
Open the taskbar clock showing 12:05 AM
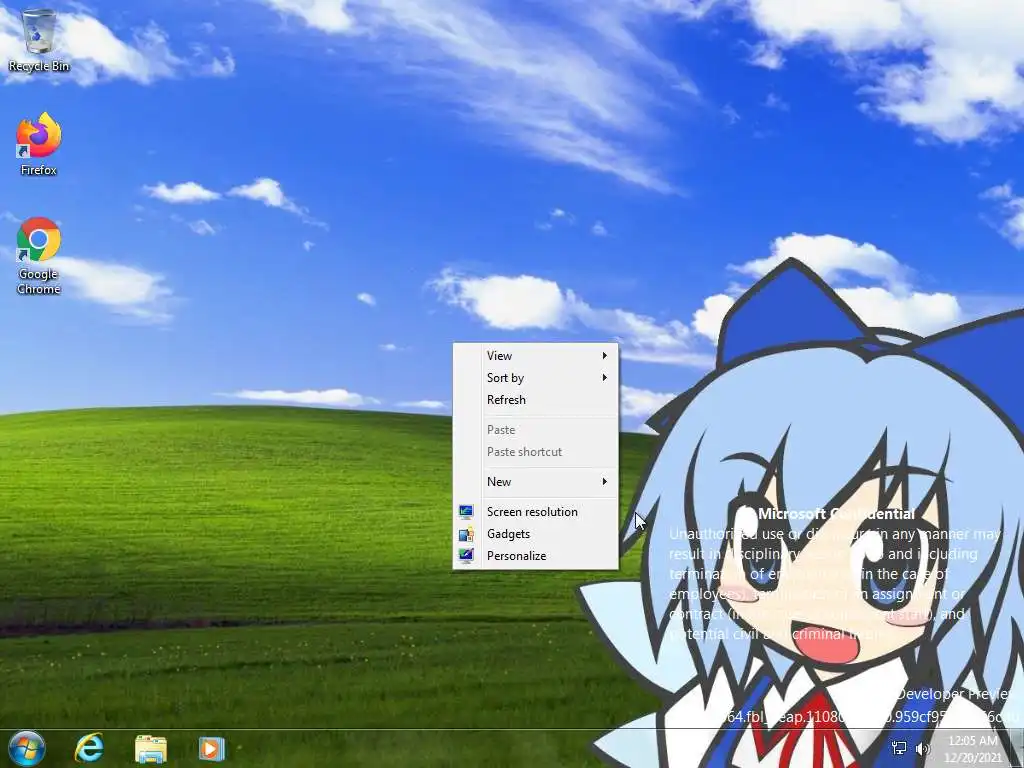click(972, 749)
